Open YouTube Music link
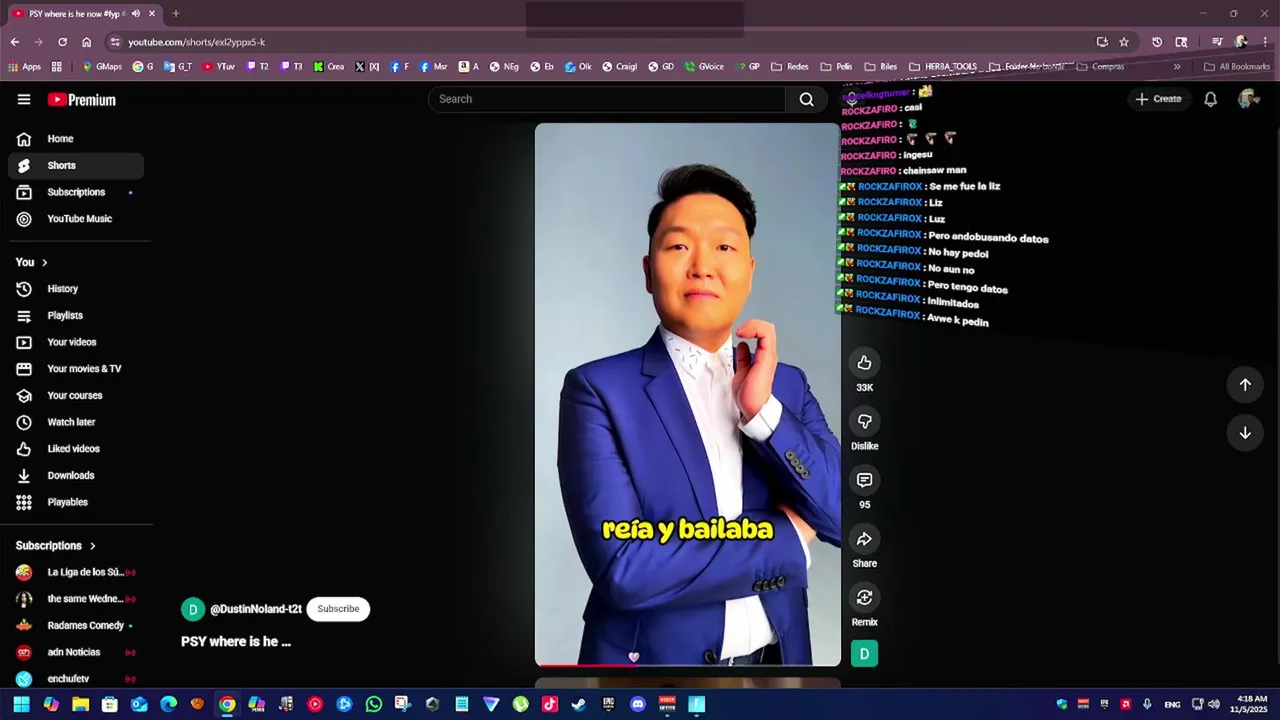The width and height of the screenshot is (1280, 720). (x=76, y=219)
